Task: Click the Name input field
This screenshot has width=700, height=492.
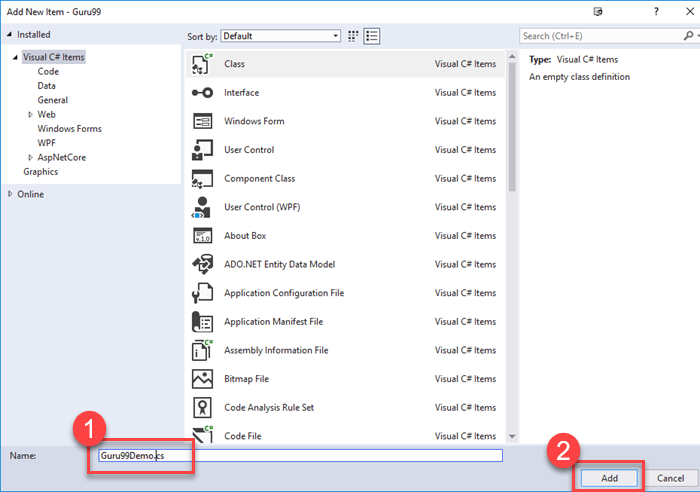Action: (300, 455)
